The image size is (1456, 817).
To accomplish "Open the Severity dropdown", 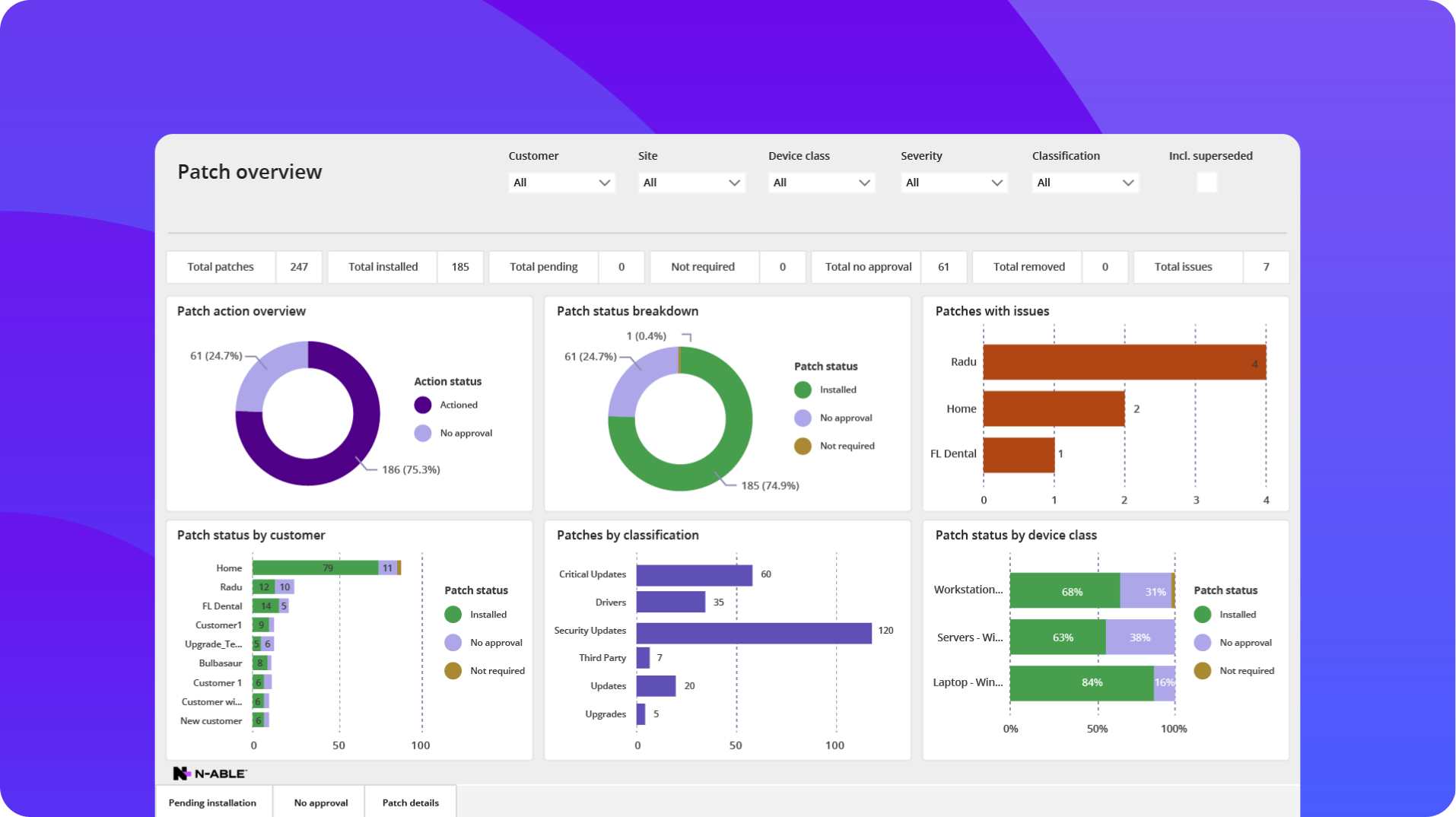I will coord(953,183).
